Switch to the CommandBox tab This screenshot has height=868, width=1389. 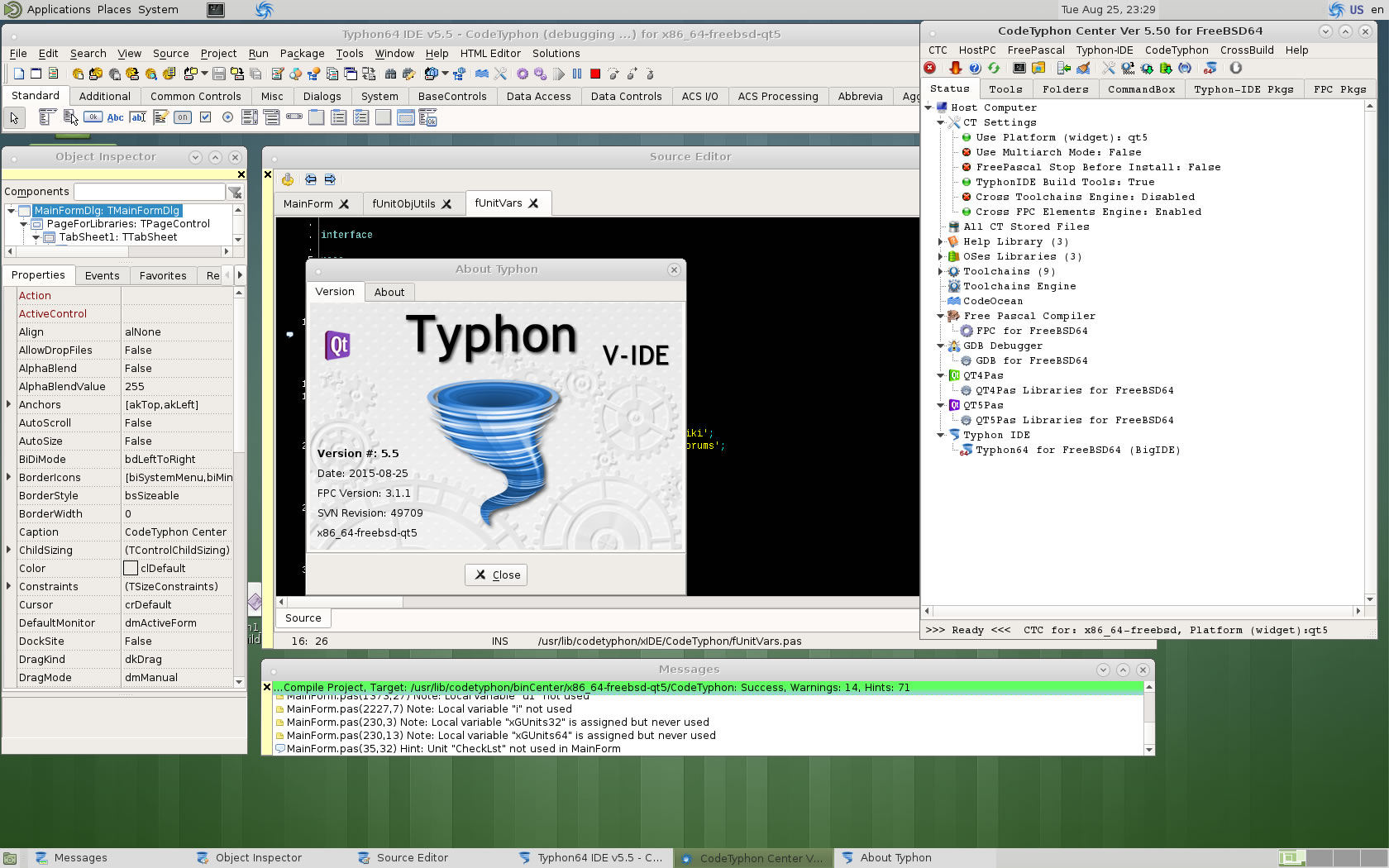[x=1141, y=89]
